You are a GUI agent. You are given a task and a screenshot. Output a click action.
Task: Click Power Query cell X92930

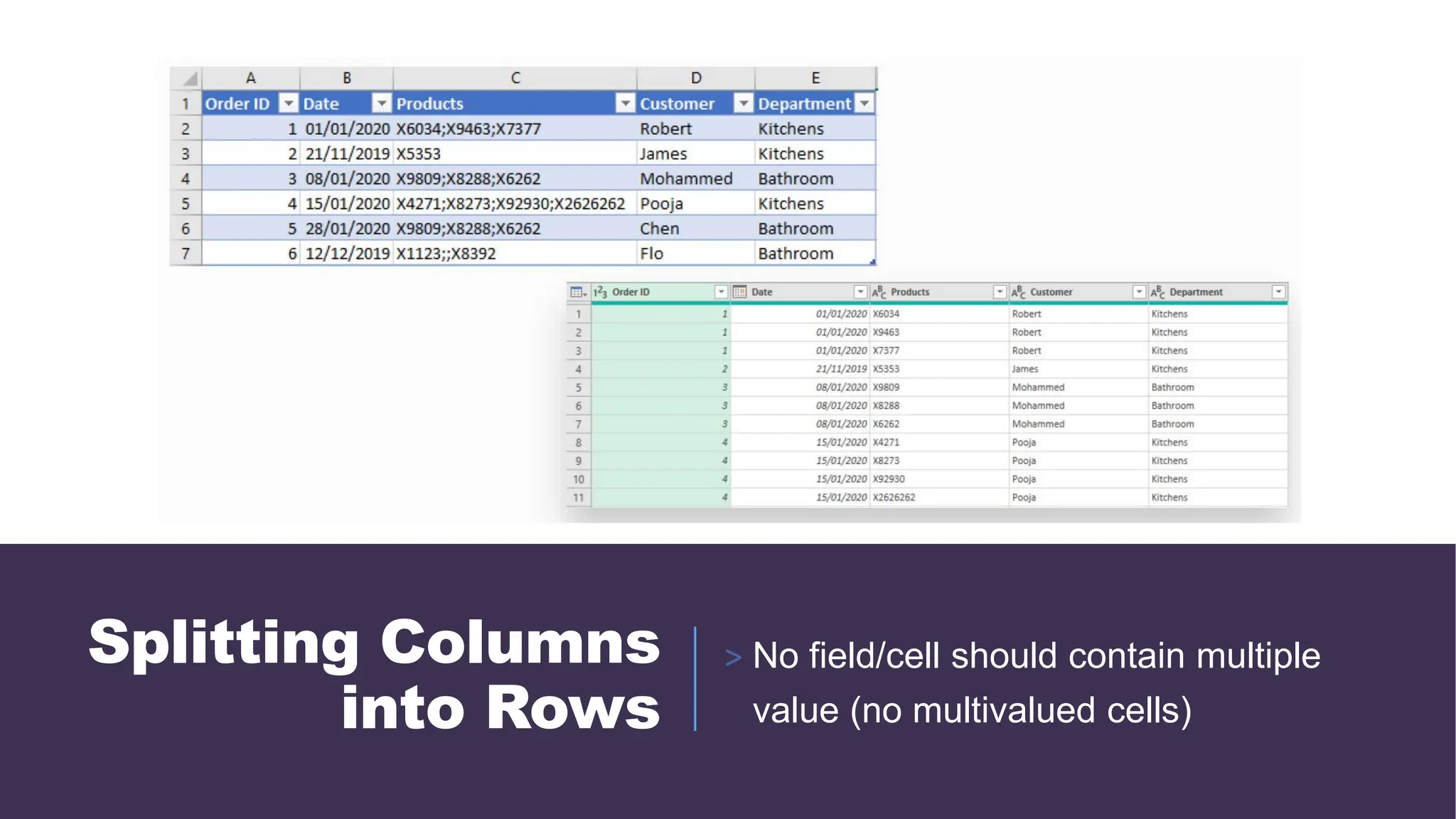[939, 479]
